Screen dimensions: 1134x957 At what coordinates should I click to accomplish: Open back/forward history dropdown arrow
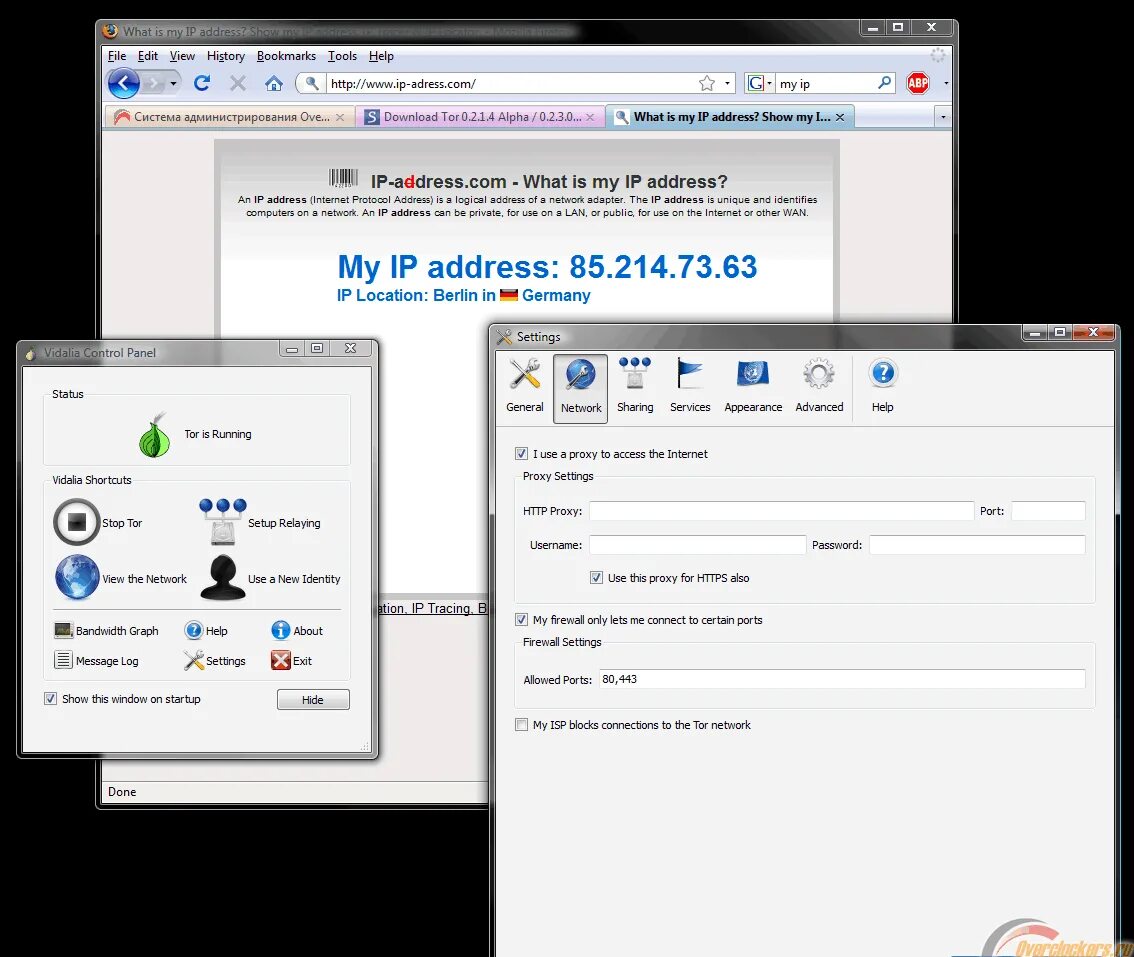click(173, 84)
